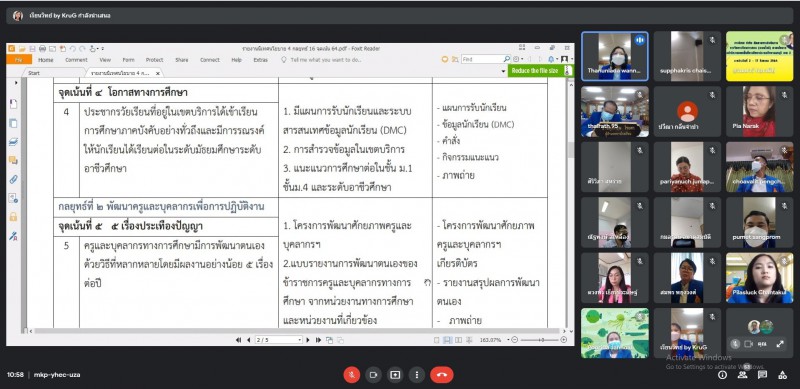Expand the zoom percentage dropdown 163.07%
The image size is (800, 389).
tap(493, 339)
